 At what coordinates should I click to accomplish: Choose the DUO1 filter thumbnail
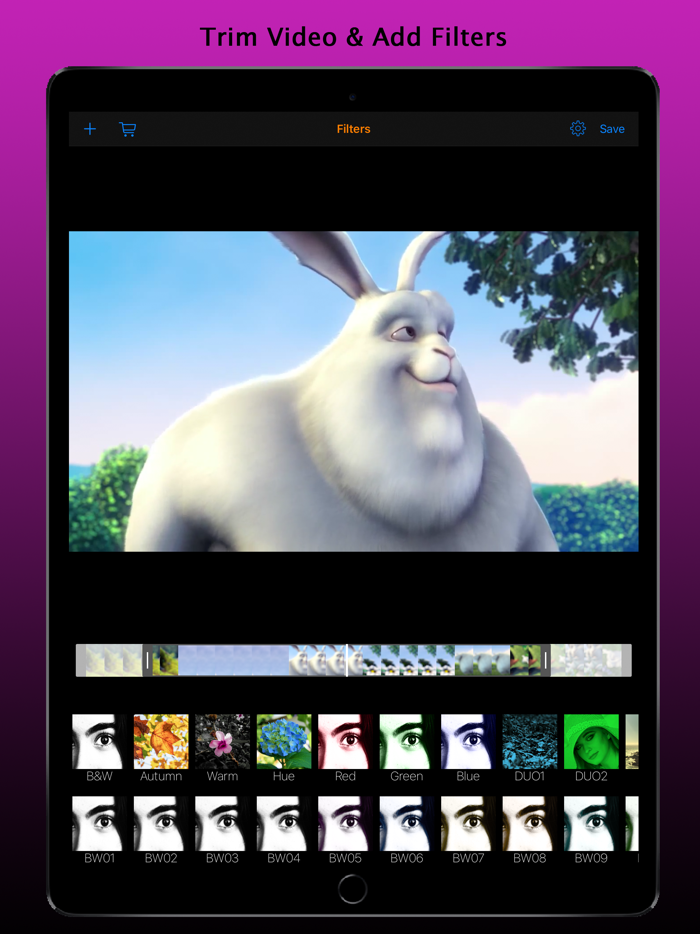530,742
